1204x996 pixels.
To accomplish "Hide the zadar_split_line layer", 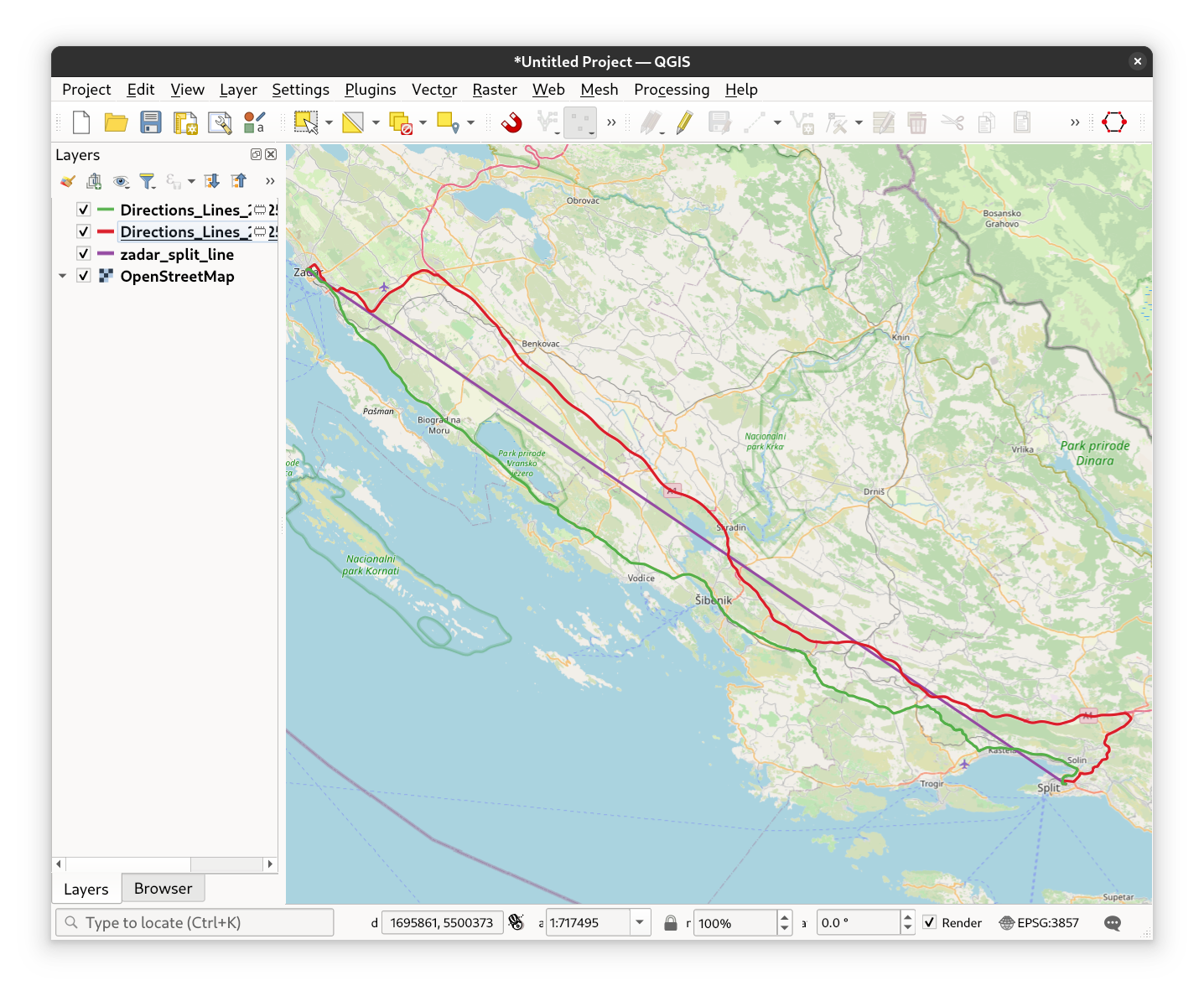I will tap(84, 254).
